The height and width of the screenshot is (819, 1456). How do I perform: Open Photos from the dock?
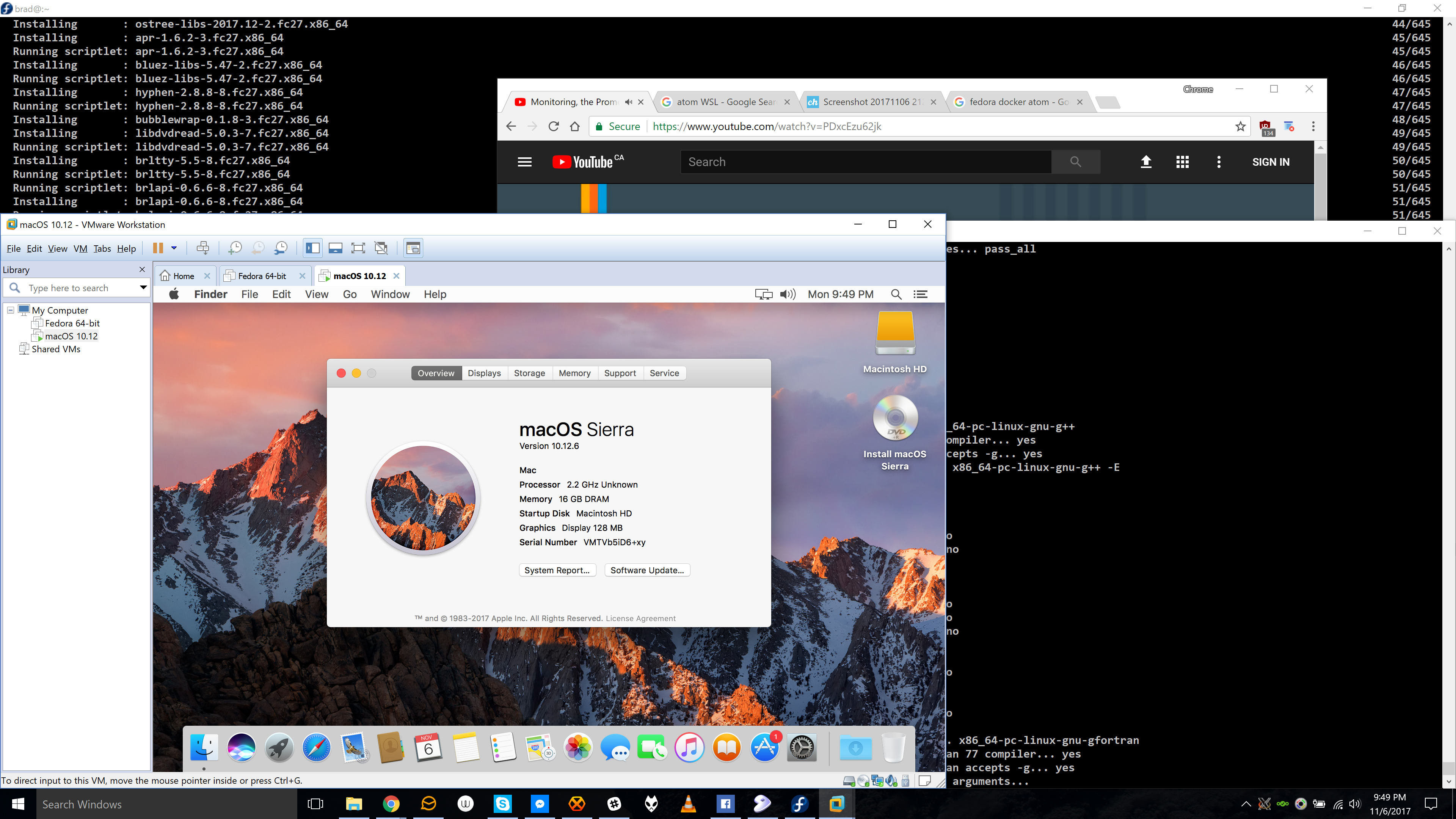point(577,748)
